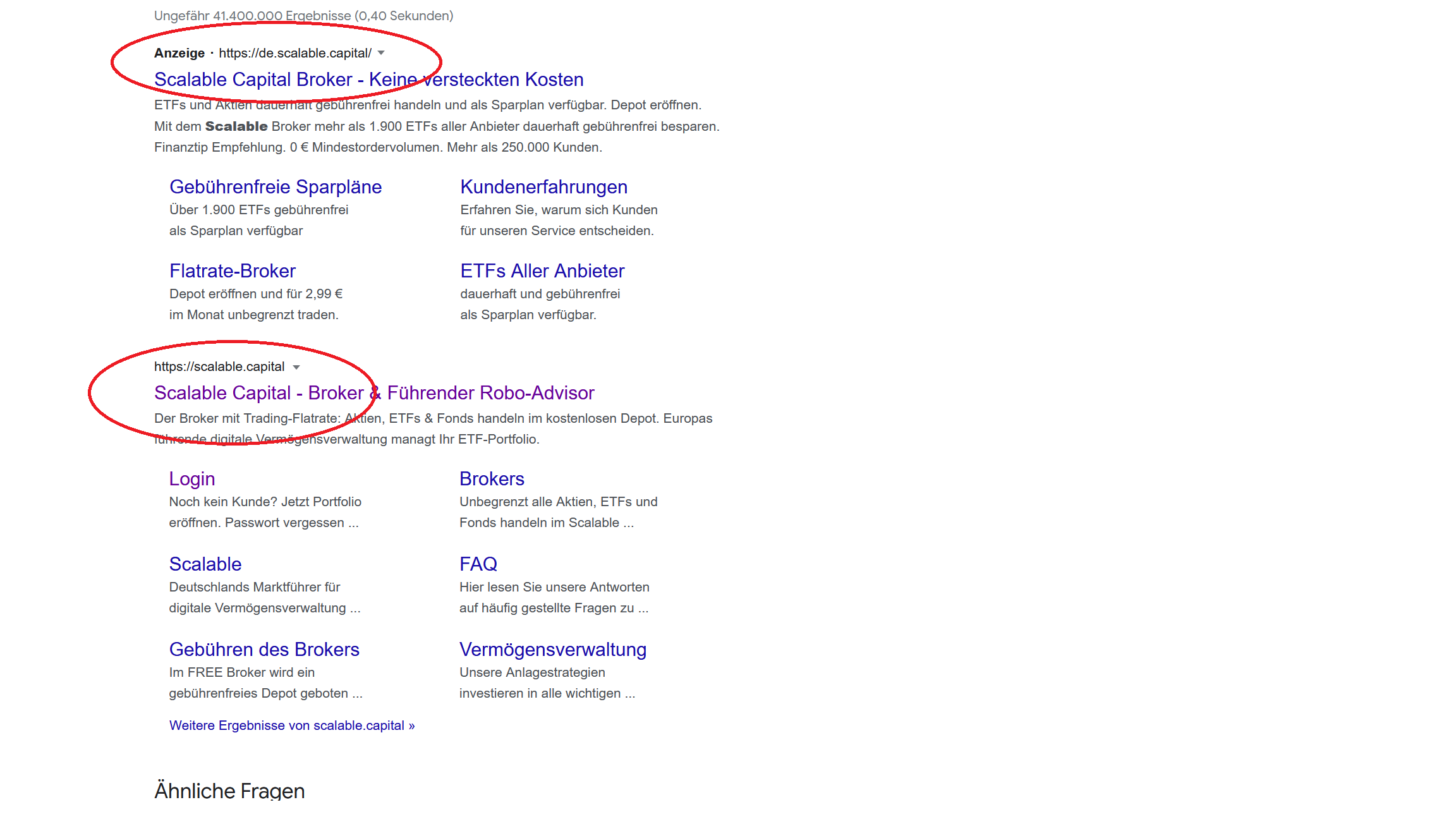
Task: Select the Flatrate-Broker sitelink
Action: (x=232, y=271)
